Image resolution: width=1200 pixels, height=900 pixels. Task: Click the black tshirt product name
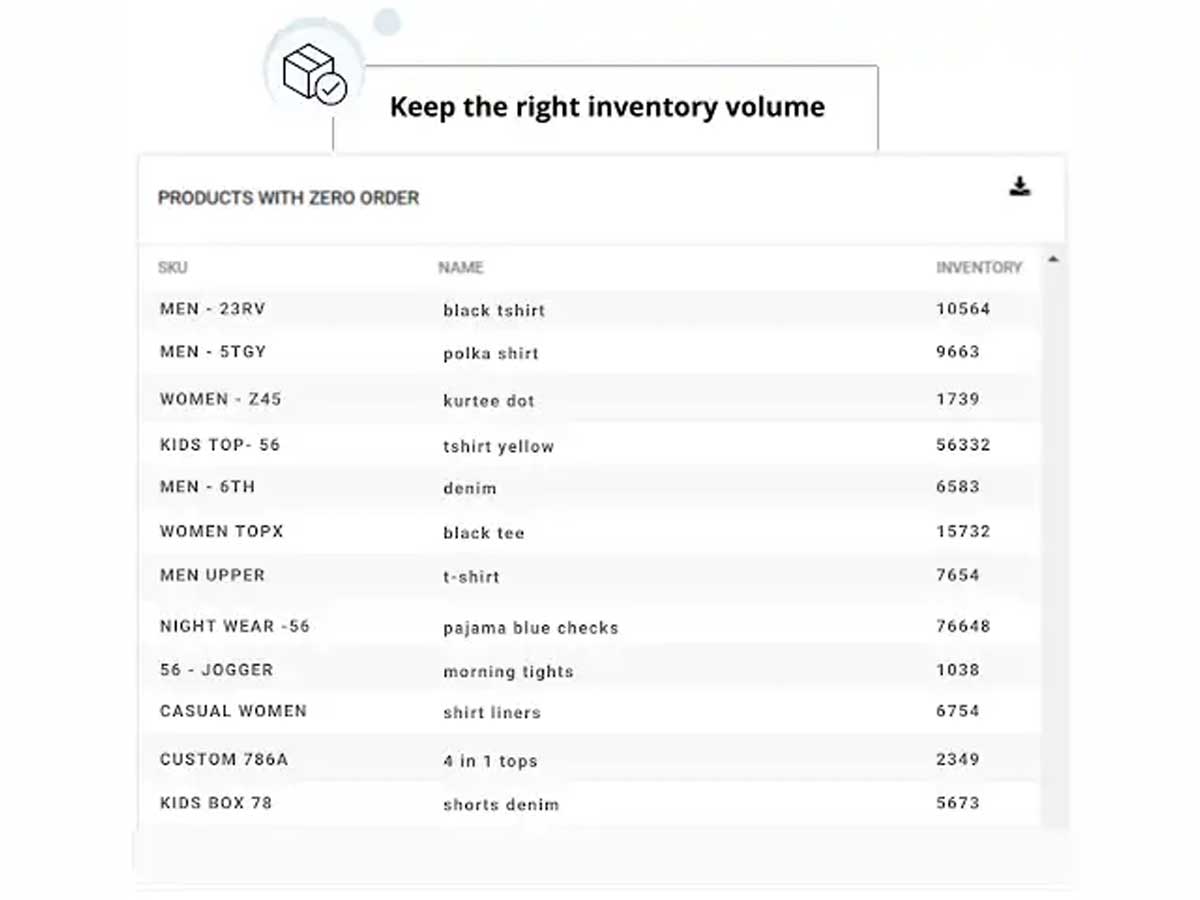(494, 310)
